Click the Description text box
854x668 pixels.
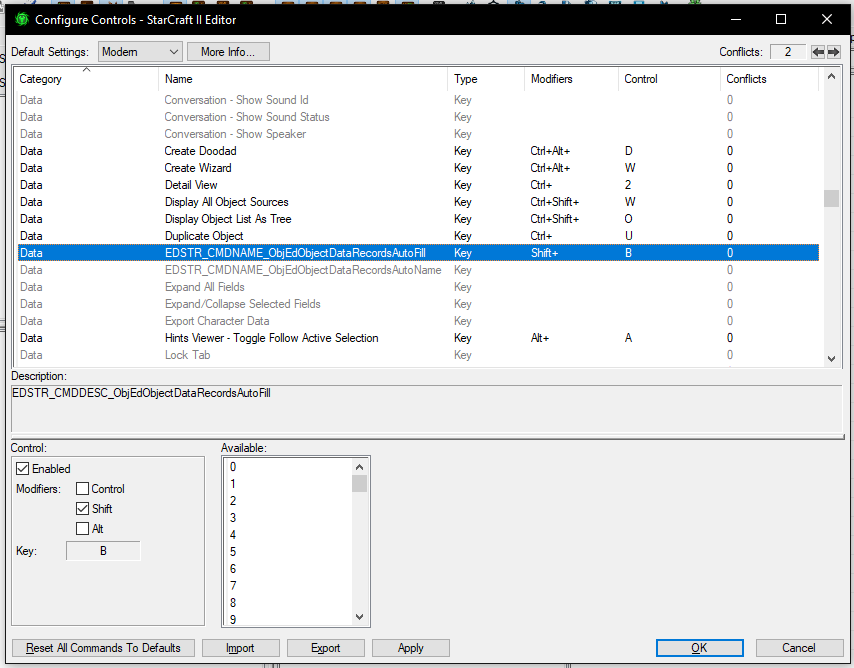427,410
